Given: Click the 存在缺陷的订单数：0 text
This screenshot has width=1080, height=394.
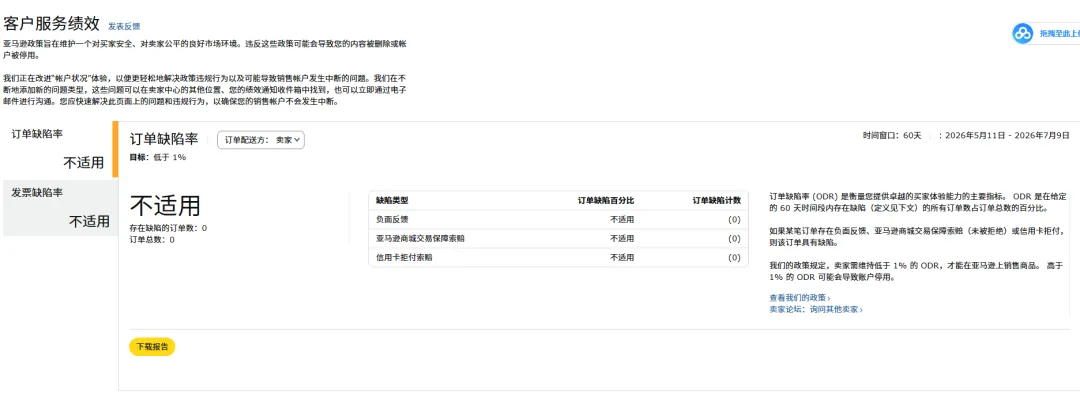Looking at the screenshot, I should [x=168, y=228].
